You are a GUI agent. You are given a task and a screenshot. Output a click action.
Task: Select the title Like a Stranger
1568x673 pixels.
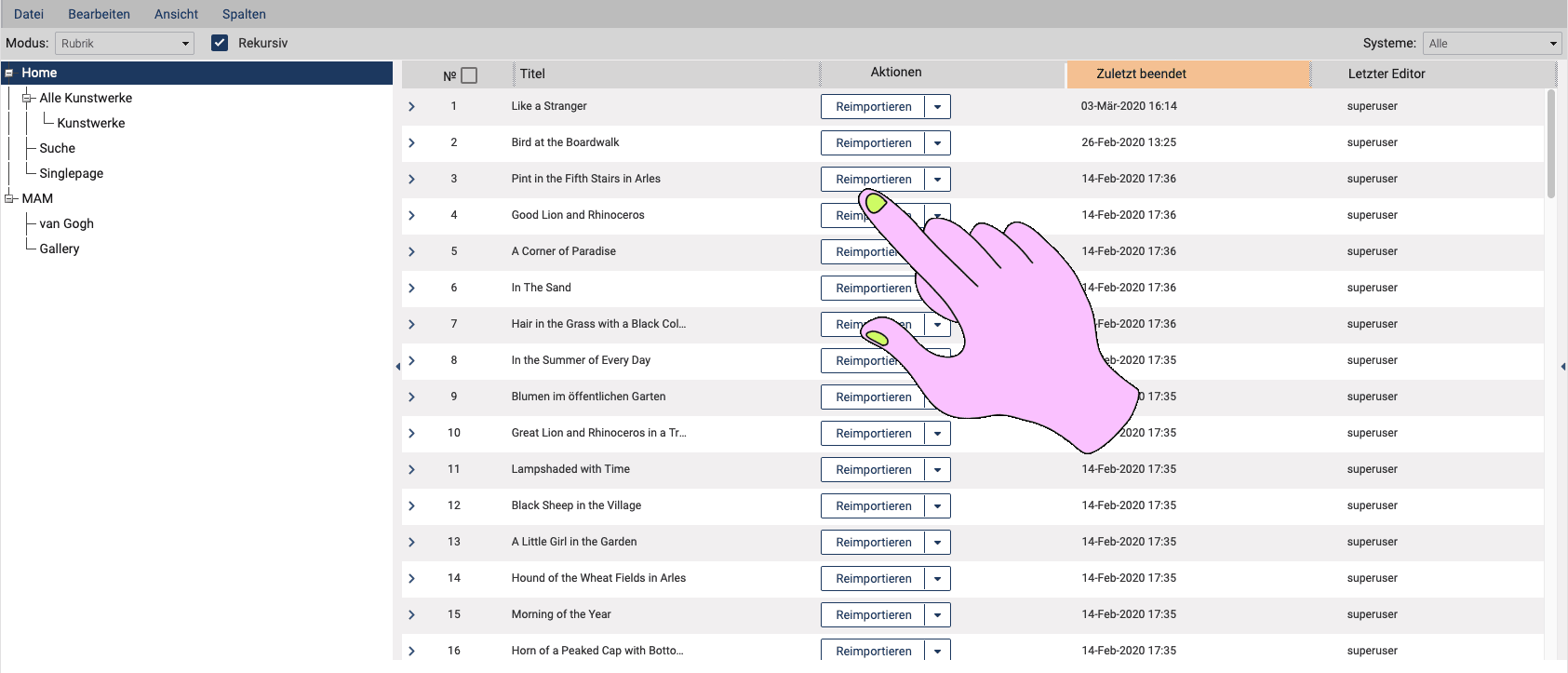[x=549, y=106]
